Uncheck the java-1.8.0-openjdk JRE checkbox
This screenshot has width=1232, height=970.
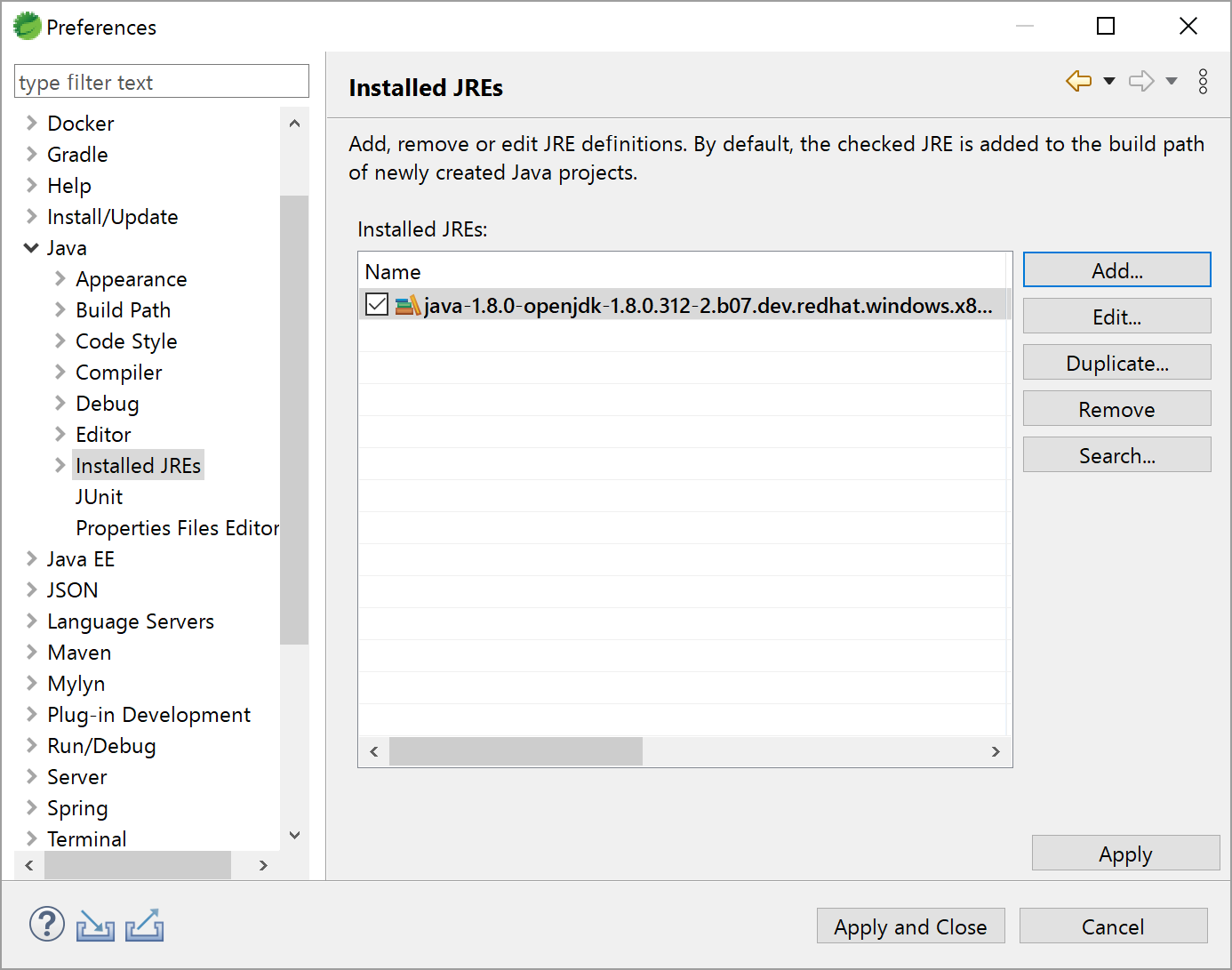coord(377,305)
